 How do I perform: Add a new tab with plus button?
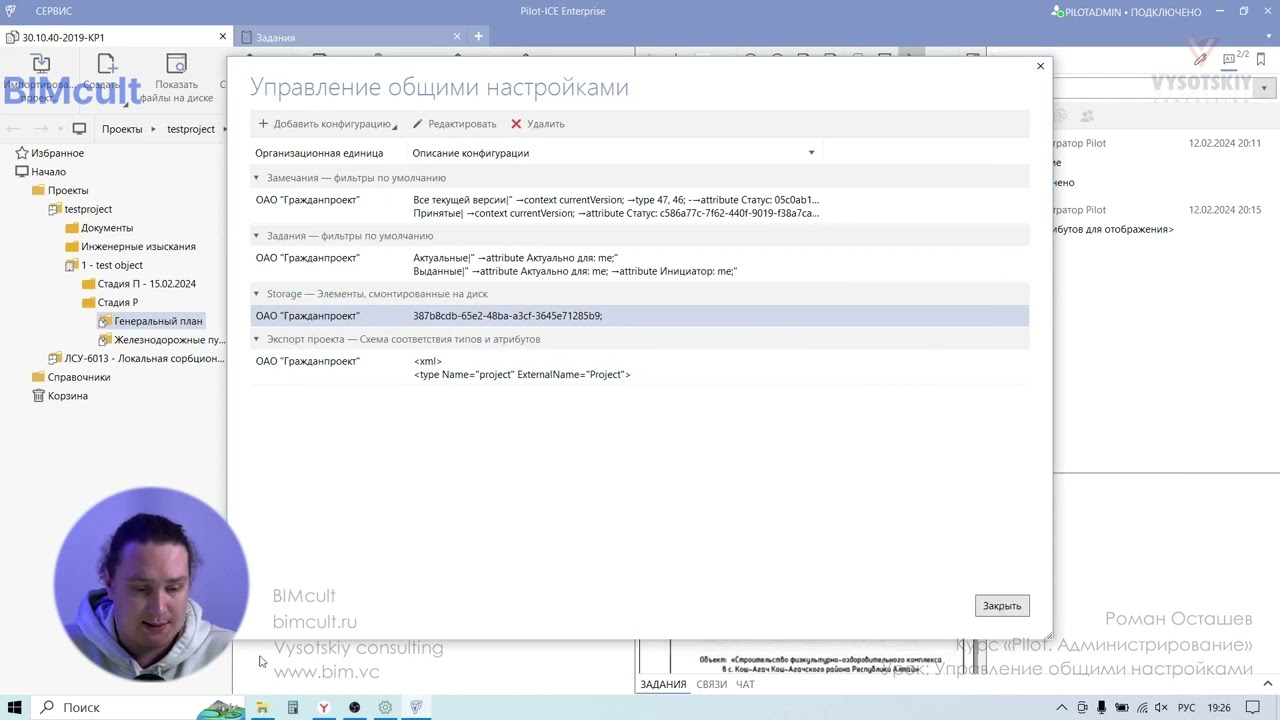click(x=478, y=37)
